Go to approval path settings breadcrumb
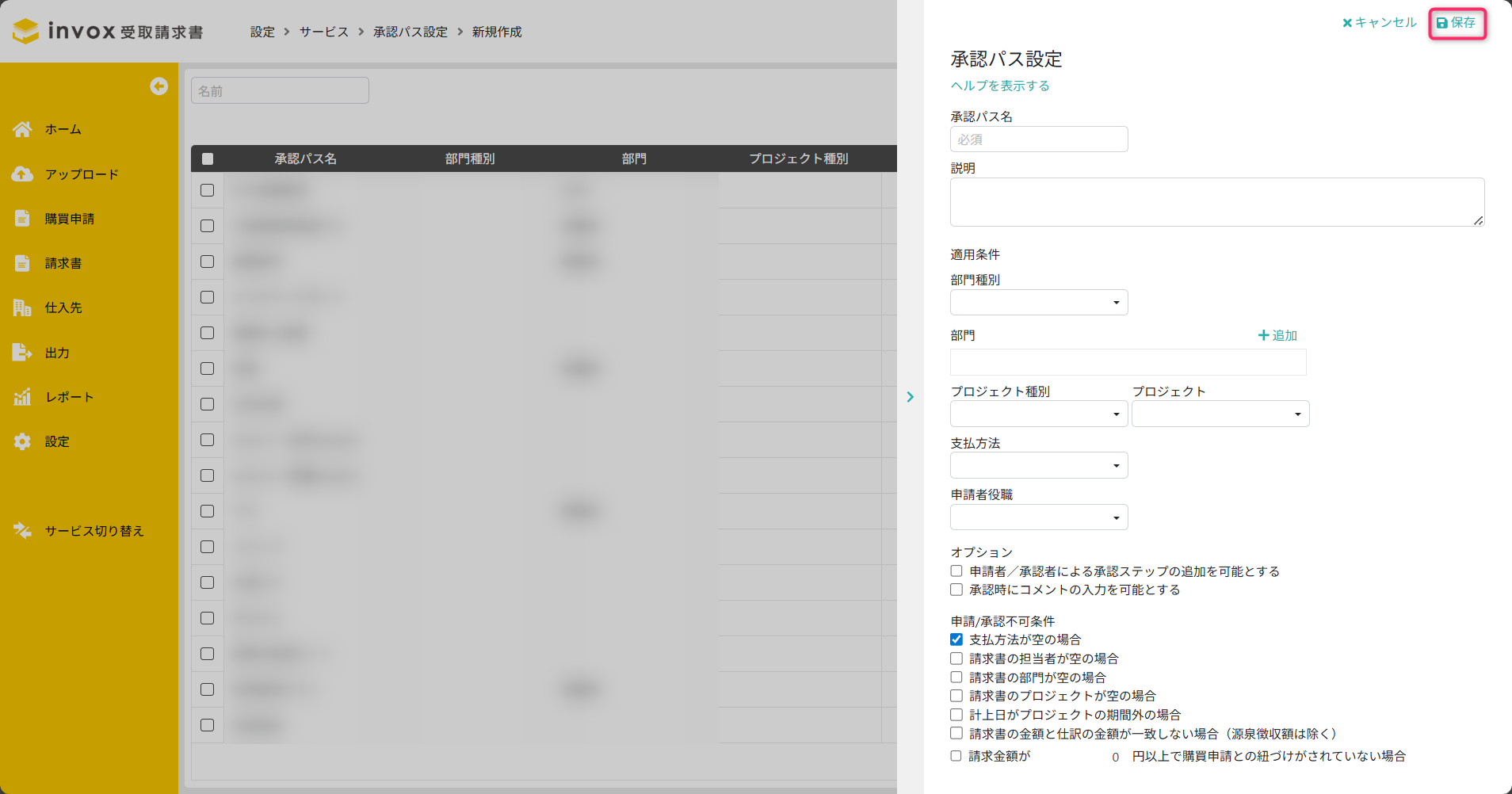The image size is (1512, 794). click(410, 32)
